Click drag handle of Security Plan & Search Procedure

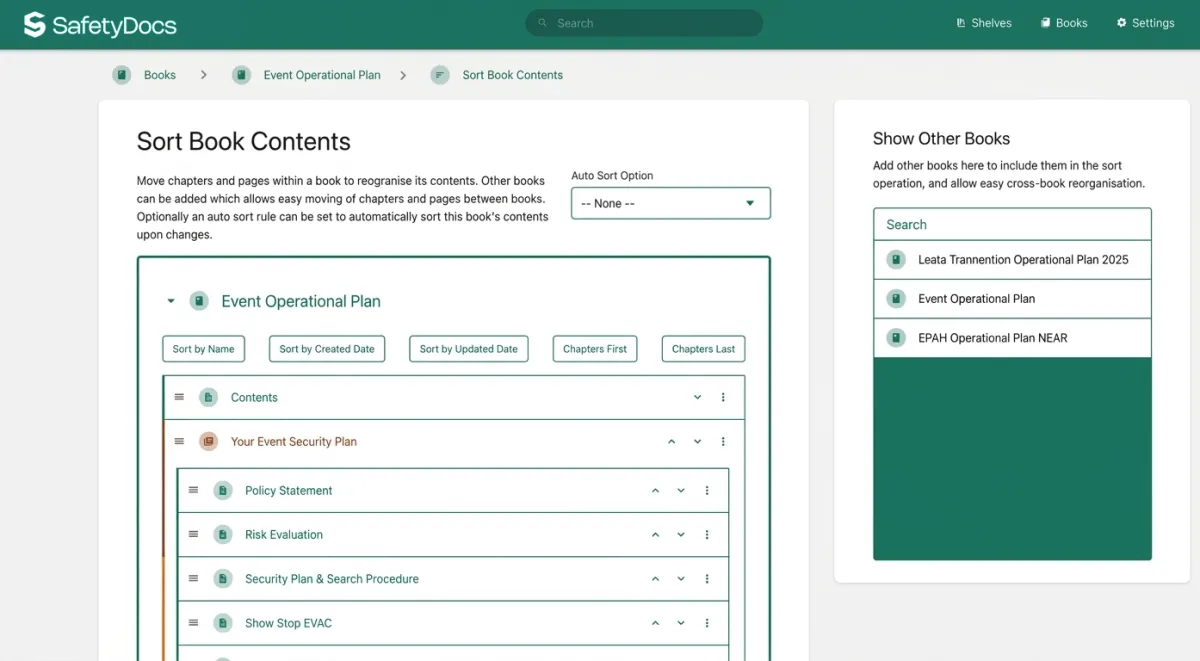pyautogui.click(x=194, y=578)
